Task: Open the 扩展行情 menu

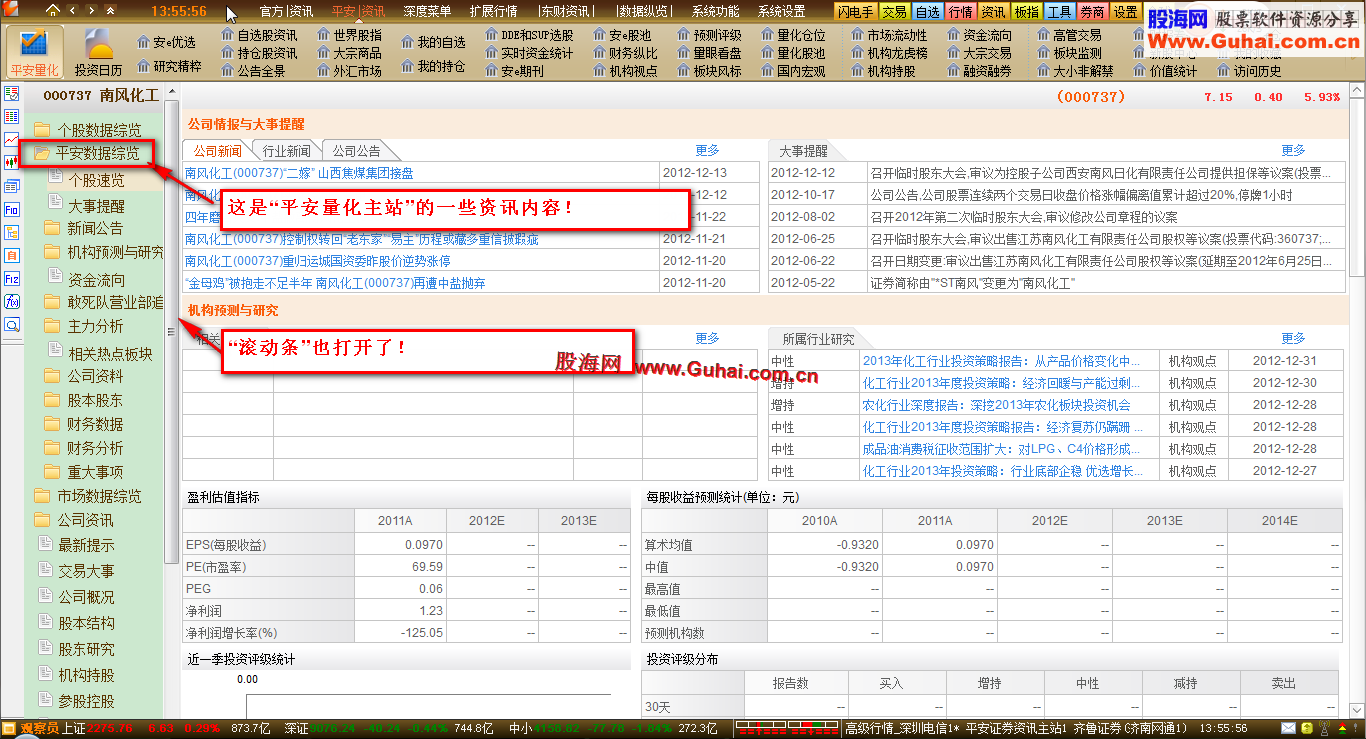Action: [493, 12]
